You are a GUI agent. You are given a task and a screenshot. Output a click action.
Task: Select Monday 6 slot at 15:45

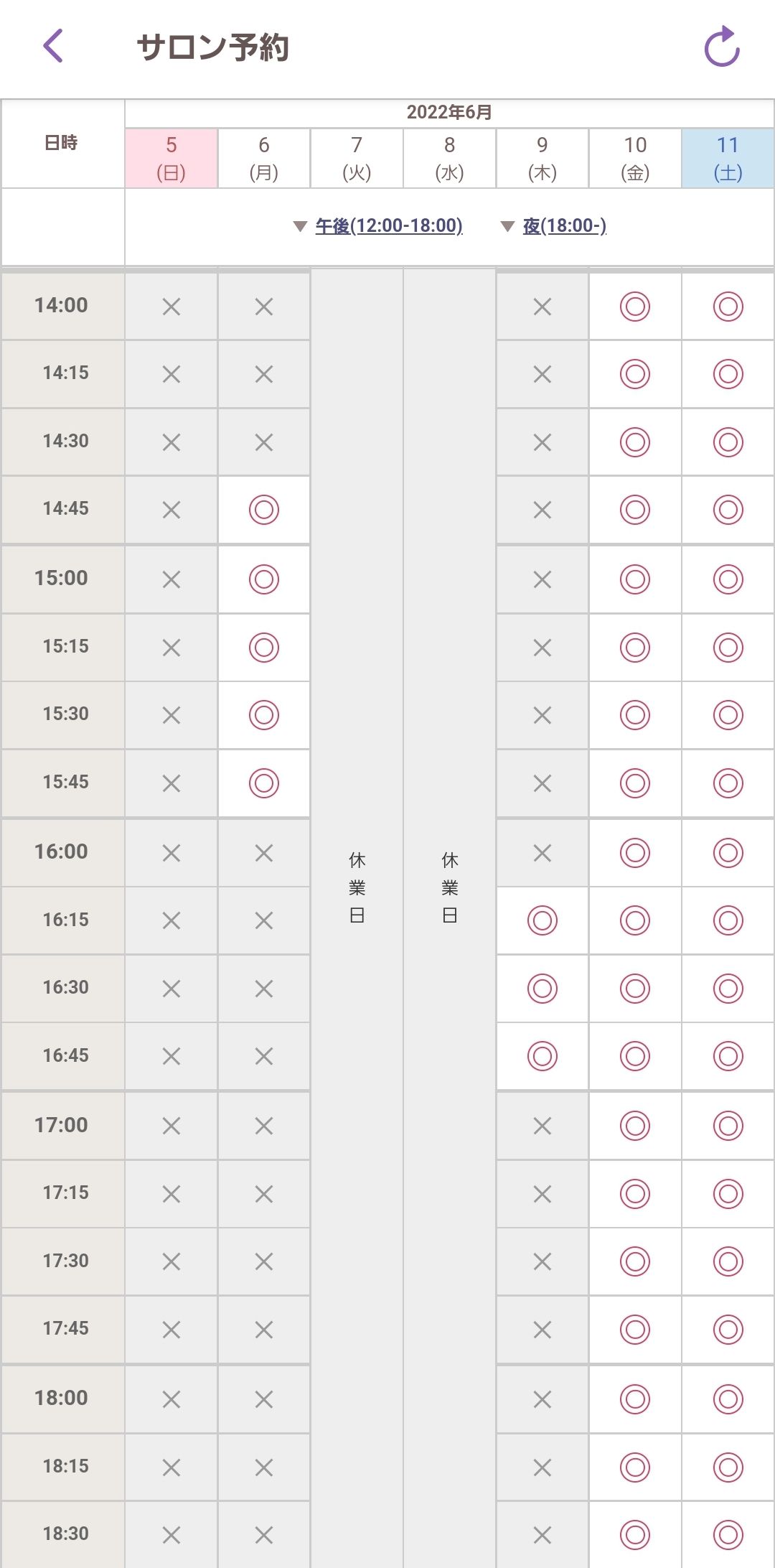(x=264, y=783)
